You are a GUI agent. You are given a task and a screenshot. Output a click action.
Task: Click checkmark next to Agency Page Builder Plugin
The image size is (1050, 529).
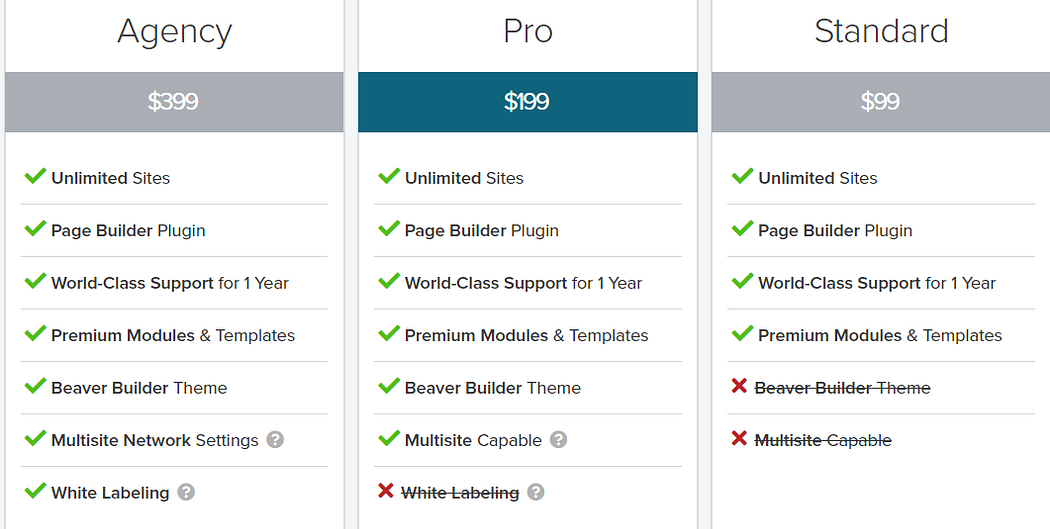(x=35, y=228)
